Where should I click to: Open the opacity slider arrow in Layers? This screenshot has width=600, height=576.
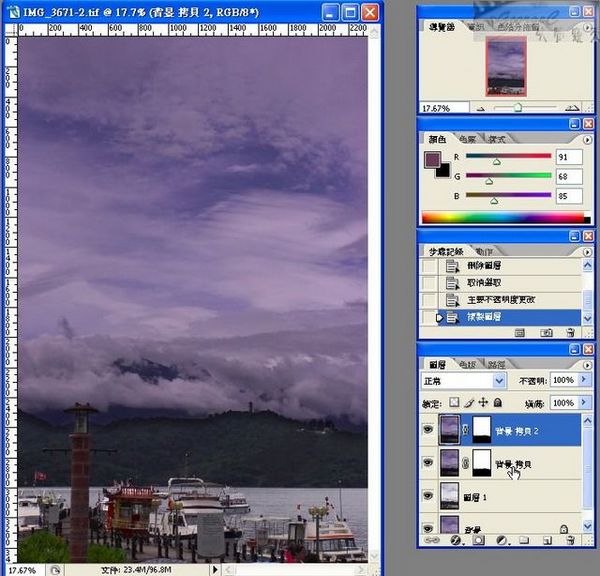[584, 380]
